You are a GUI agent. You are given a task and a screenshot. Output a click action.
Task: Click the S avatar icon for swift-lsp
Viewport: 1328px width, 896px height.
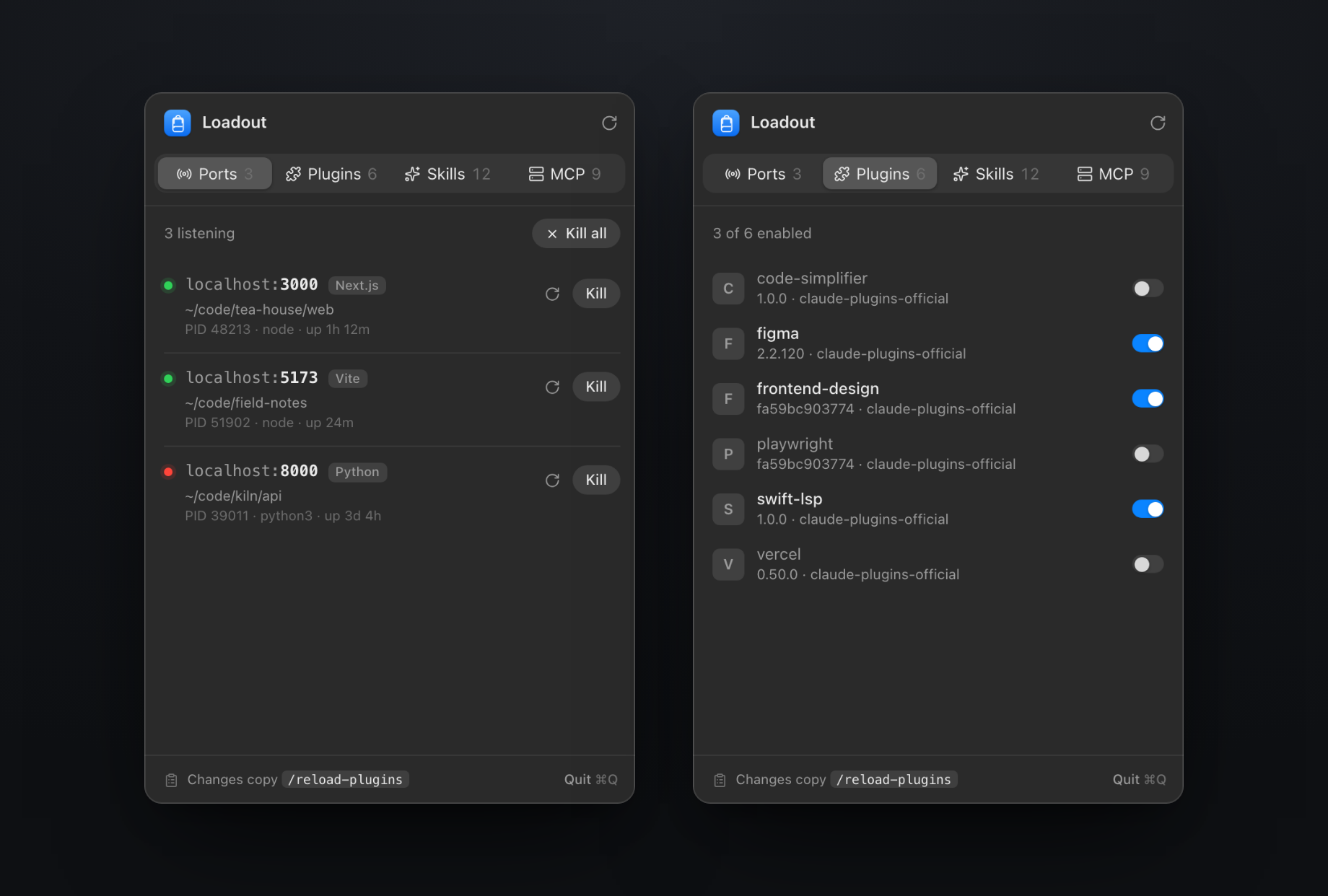point(728,509)
